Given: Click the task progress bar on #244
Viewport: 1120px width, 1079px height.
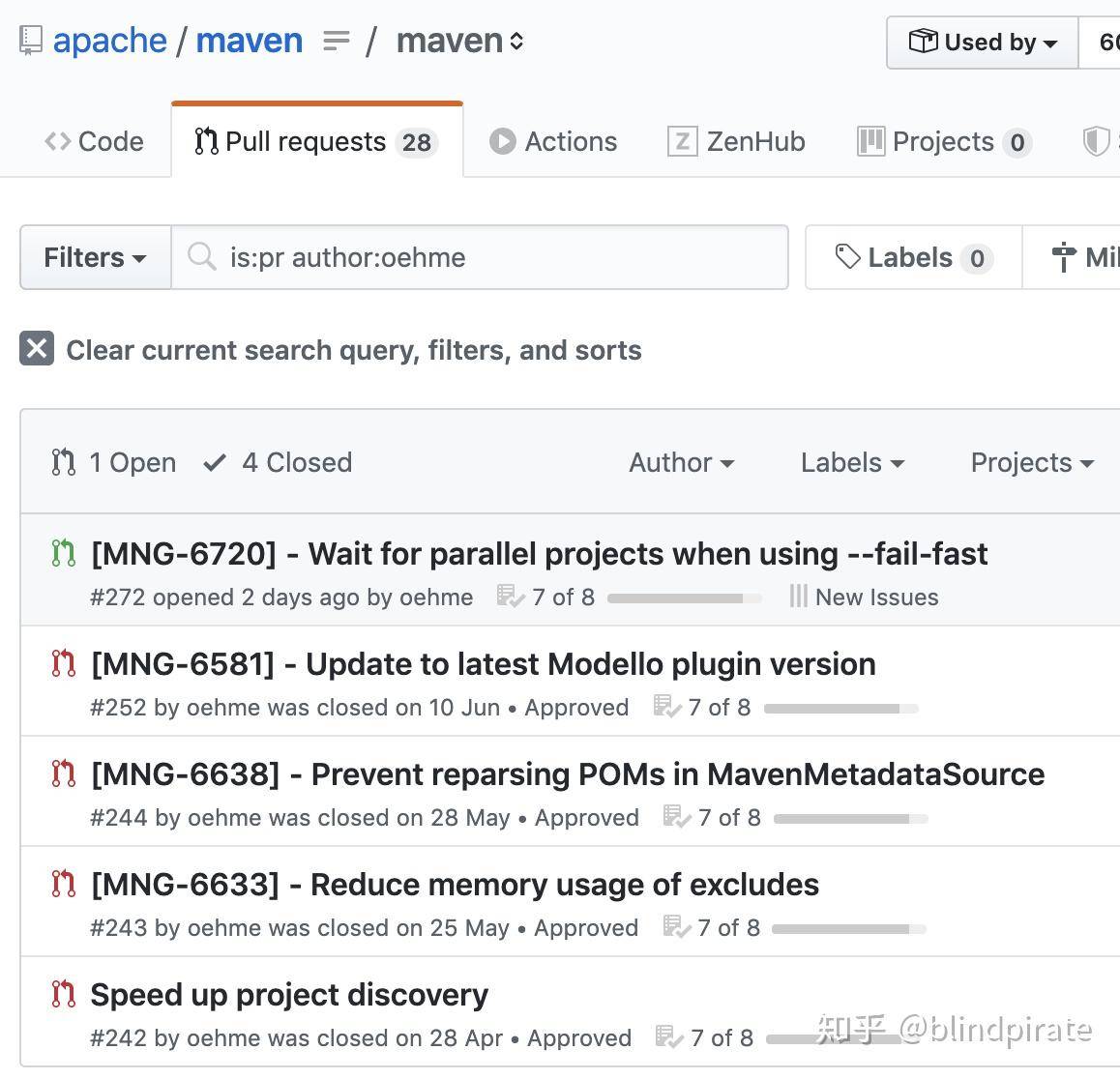Looking at the screenshot, I should (851, 818).
